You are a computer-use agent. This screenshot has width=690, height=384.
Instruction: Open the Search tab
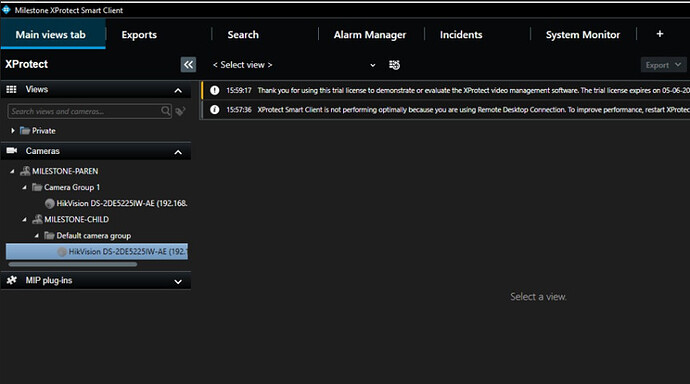[x=243, y=35]
